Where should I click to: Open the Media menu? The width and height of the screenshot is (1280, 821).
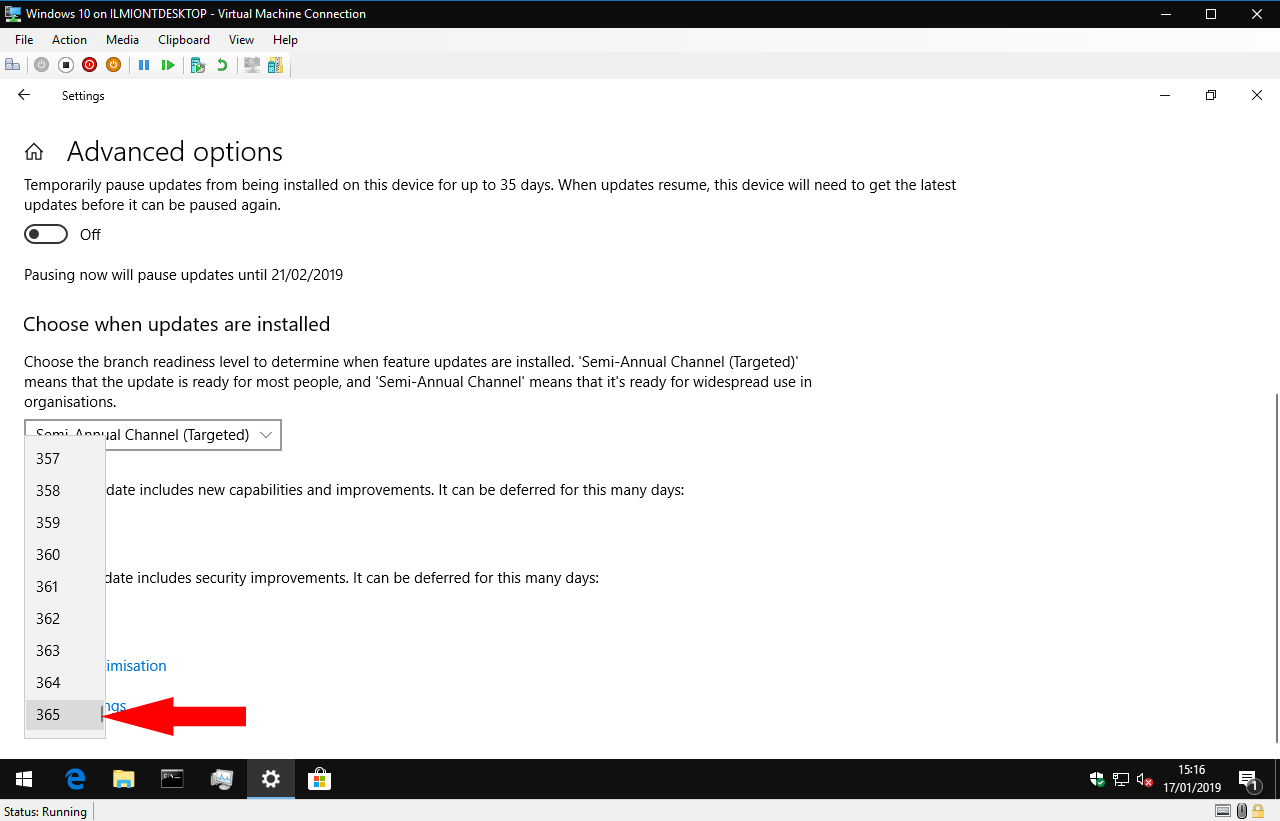122,40
